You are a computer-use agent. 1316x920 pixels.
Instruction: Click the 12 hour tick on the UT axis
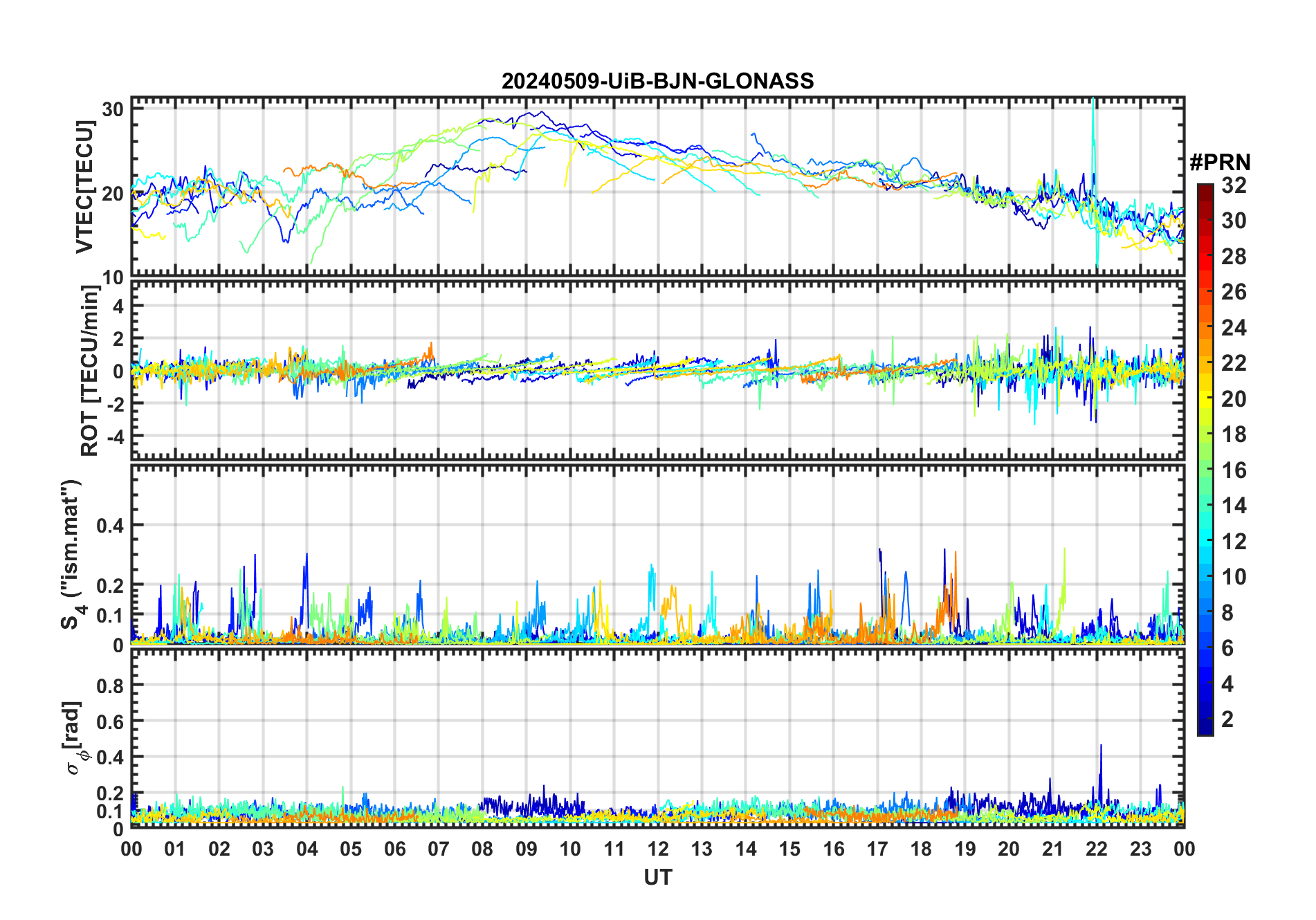pyautogui.click(x=657, y=849)
